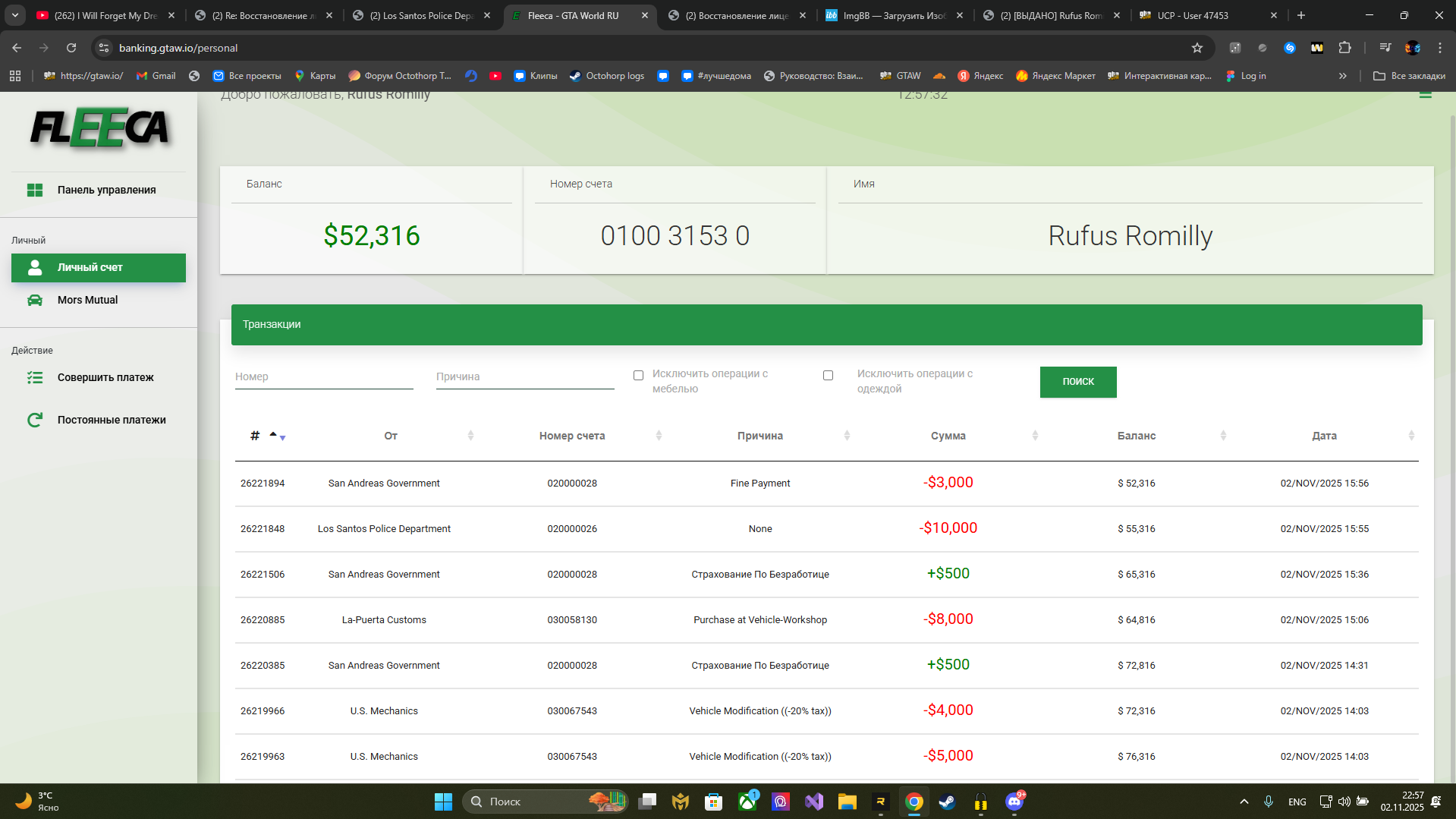
Task: Open Steam from the taskbar
Action: pyautogui.click(x=947, y=802)
